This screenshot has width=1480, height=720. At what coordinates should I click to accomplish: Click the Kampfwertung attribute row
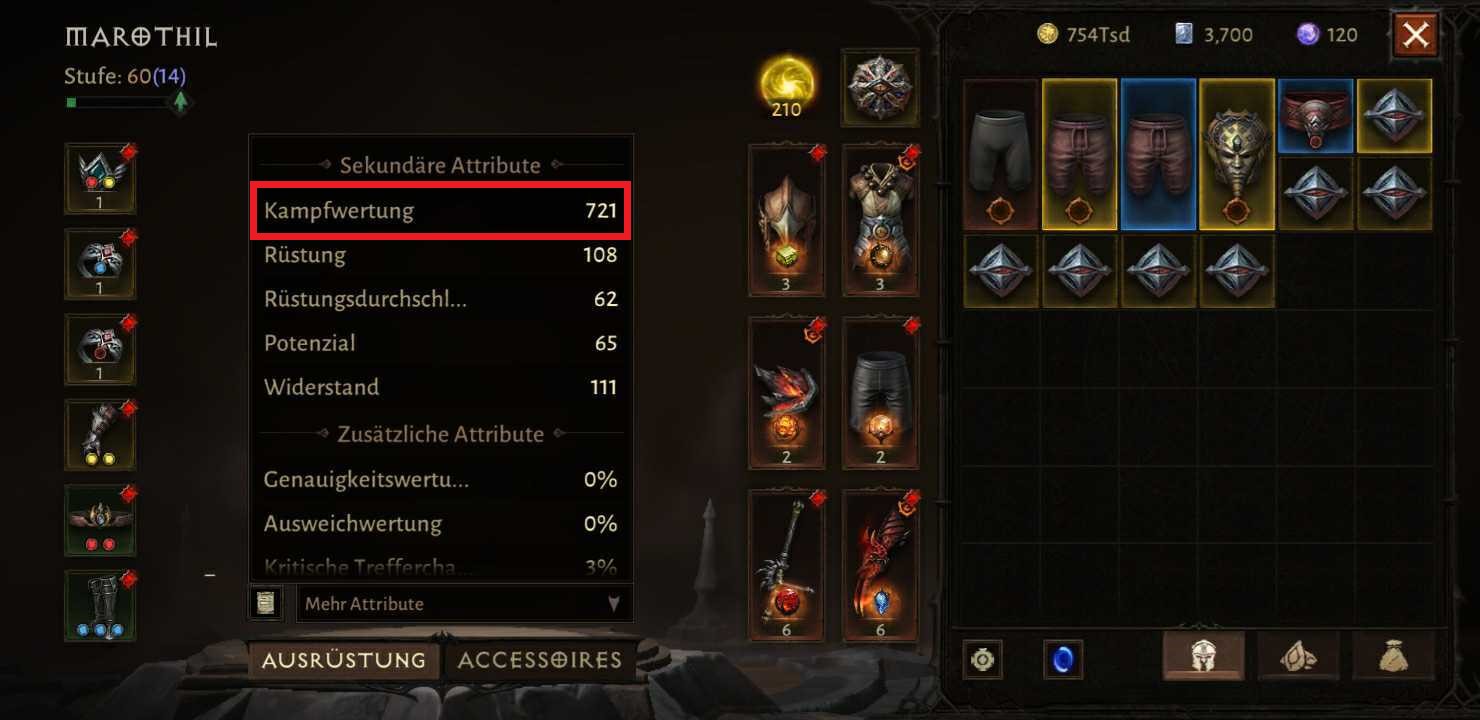pos(440,211)
